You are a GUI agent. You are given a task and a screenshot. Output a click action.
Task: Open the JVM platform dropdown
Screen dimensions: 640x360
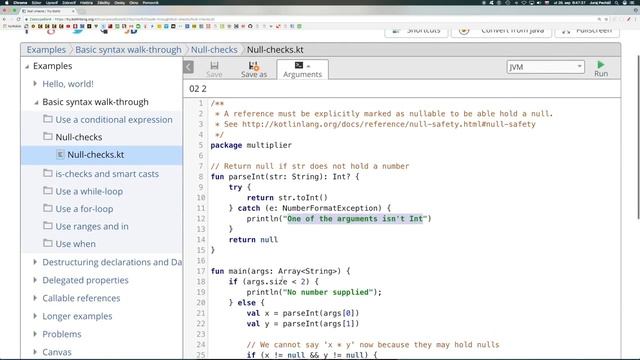click(545, 67)
